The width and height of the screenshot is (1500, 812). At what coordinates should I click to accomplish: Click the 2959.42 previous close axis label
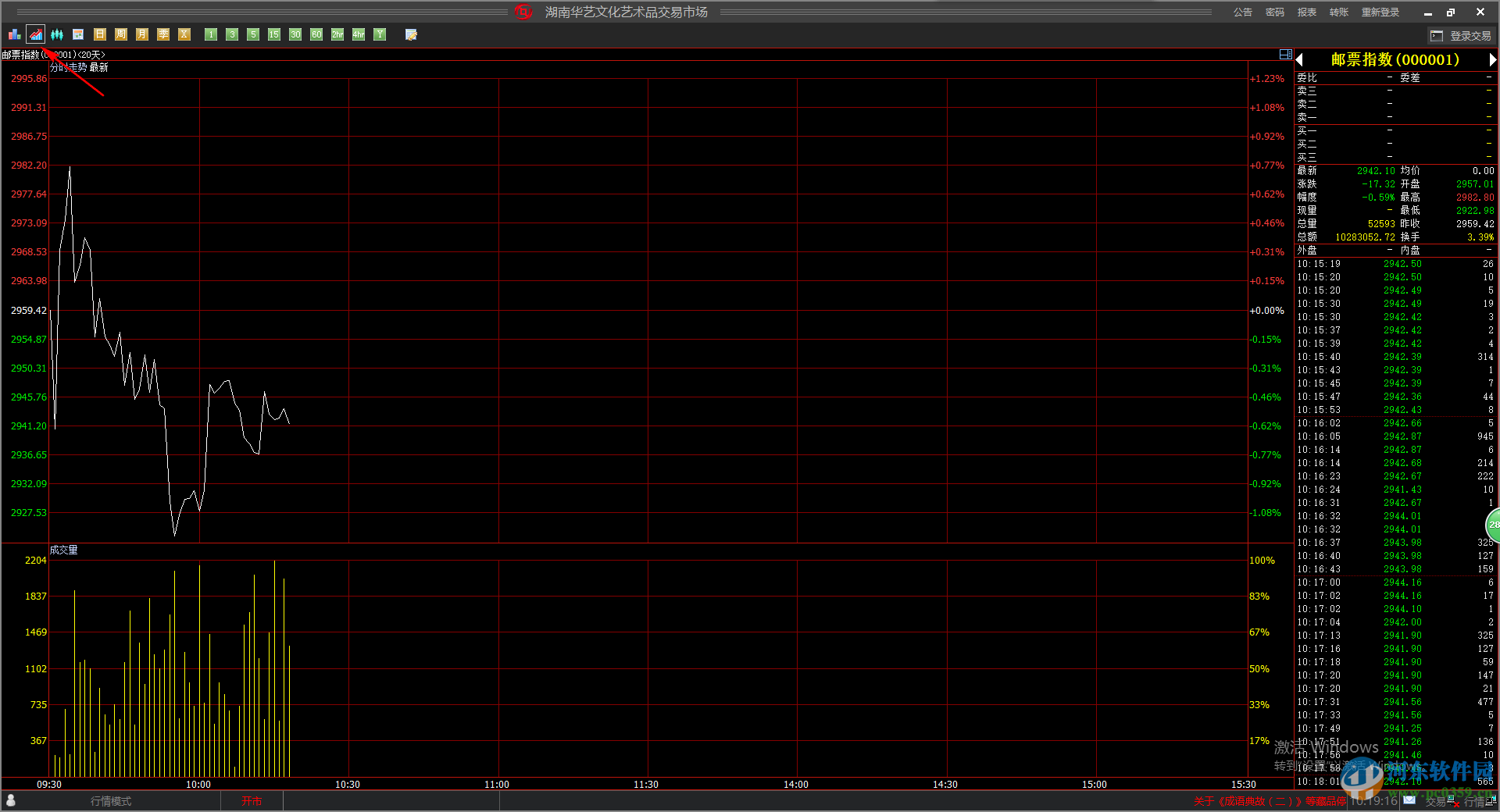click(28, 311)
